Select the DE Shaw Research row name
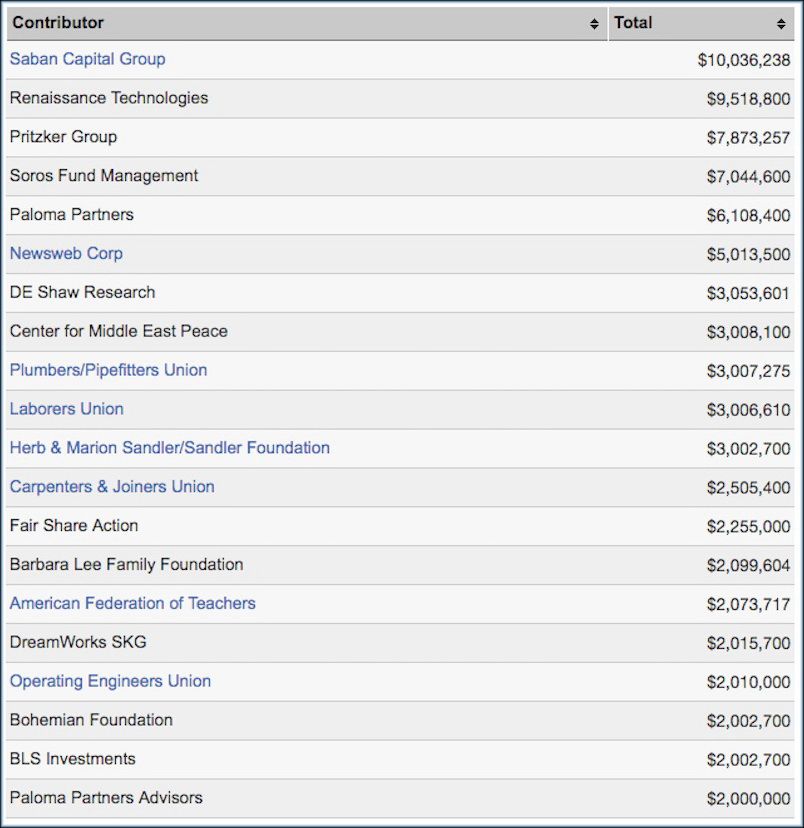 pos(82,292)
